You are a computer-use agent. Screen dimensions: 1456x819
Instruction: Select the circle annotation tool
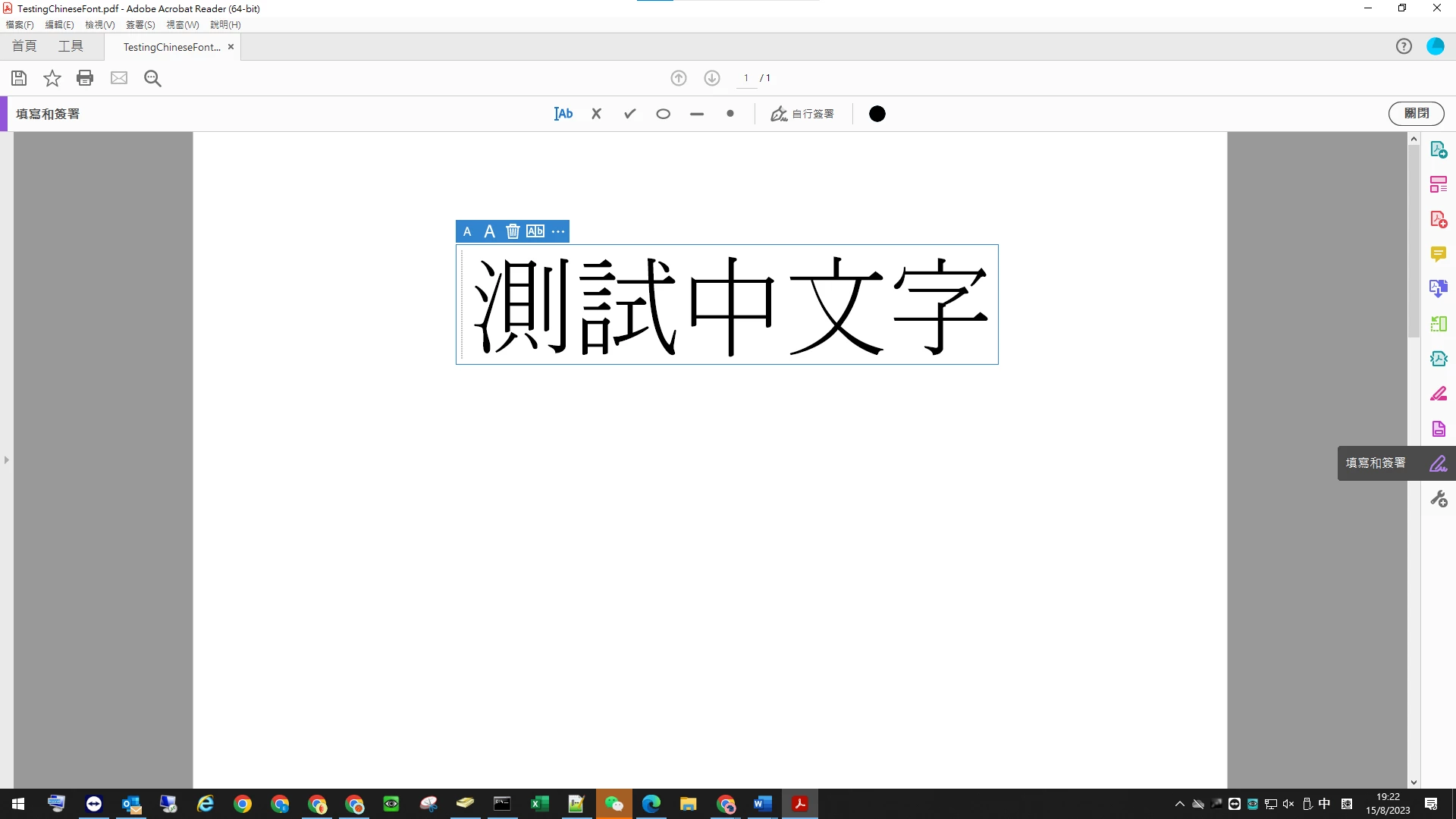click(x=663, y=114)
